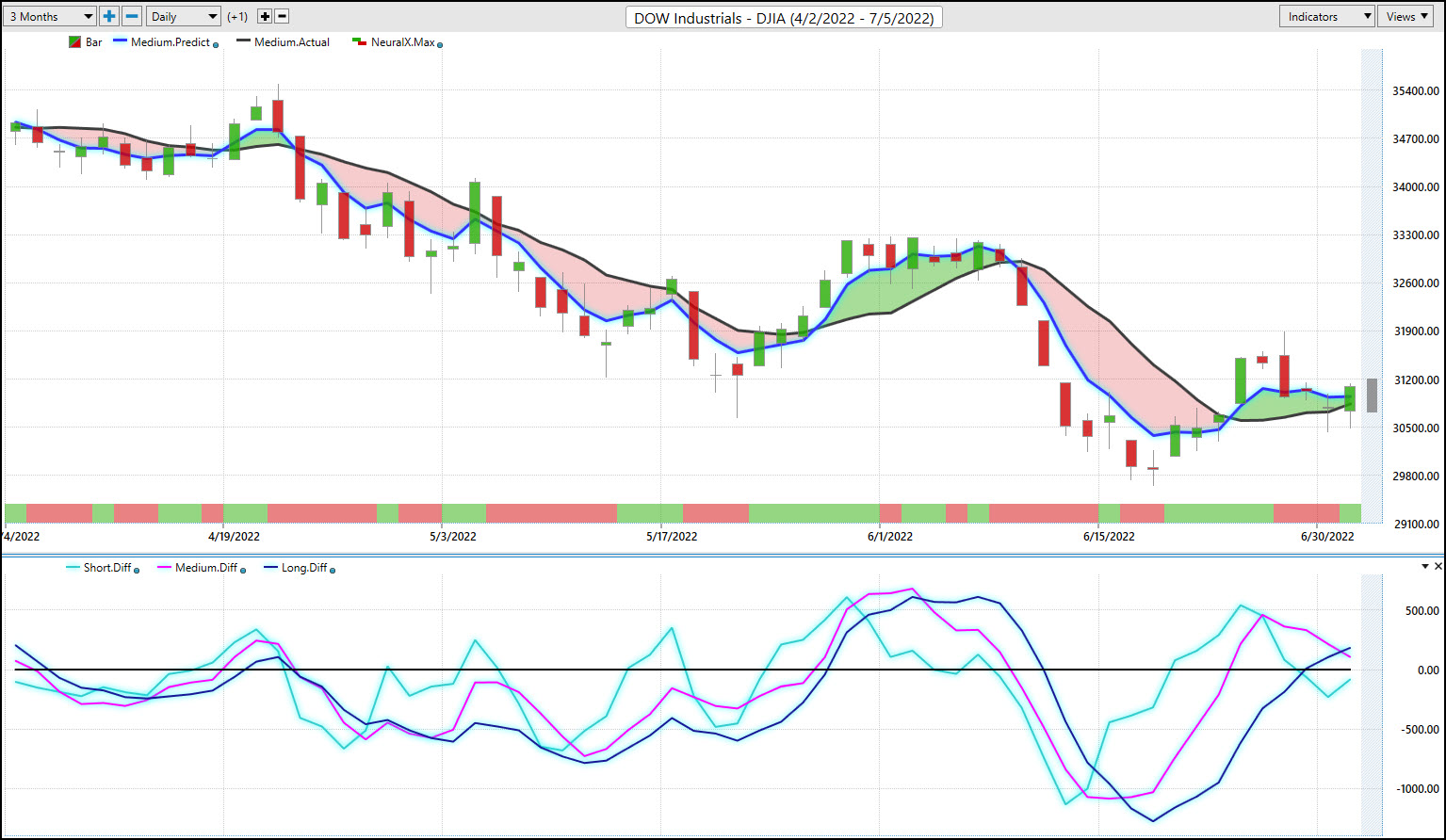1446x840 pixels.
Task: Select the Medium.Predict legend label
Action: (x=171, y=42)
